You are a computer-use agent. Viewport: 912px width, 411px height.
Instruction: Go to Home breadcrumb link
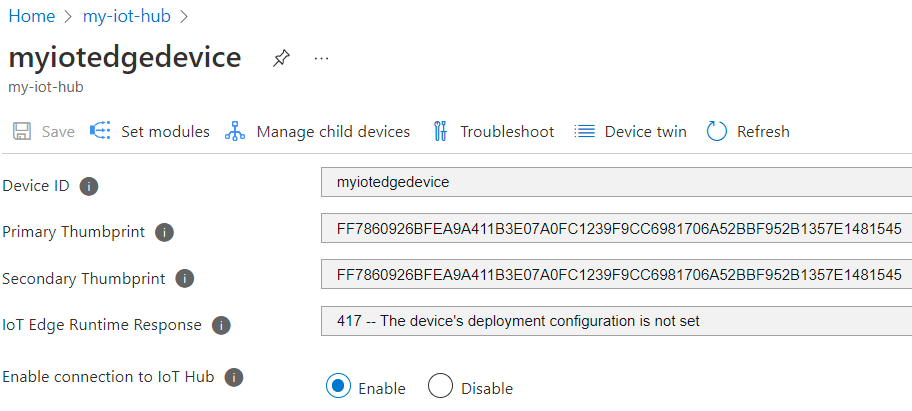(x=30, y=16)
